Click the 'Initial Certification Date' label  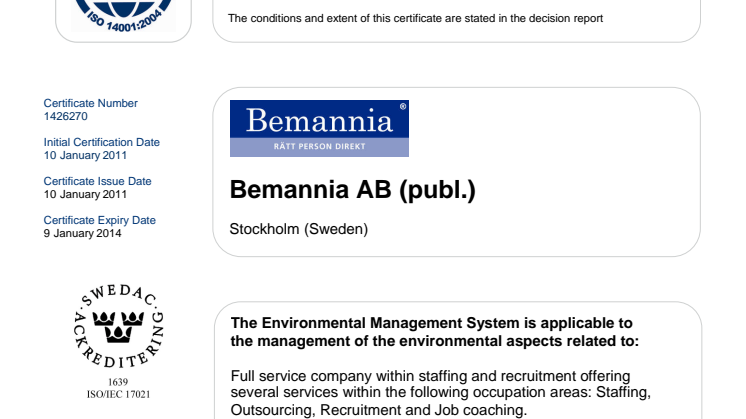(102, 142)
